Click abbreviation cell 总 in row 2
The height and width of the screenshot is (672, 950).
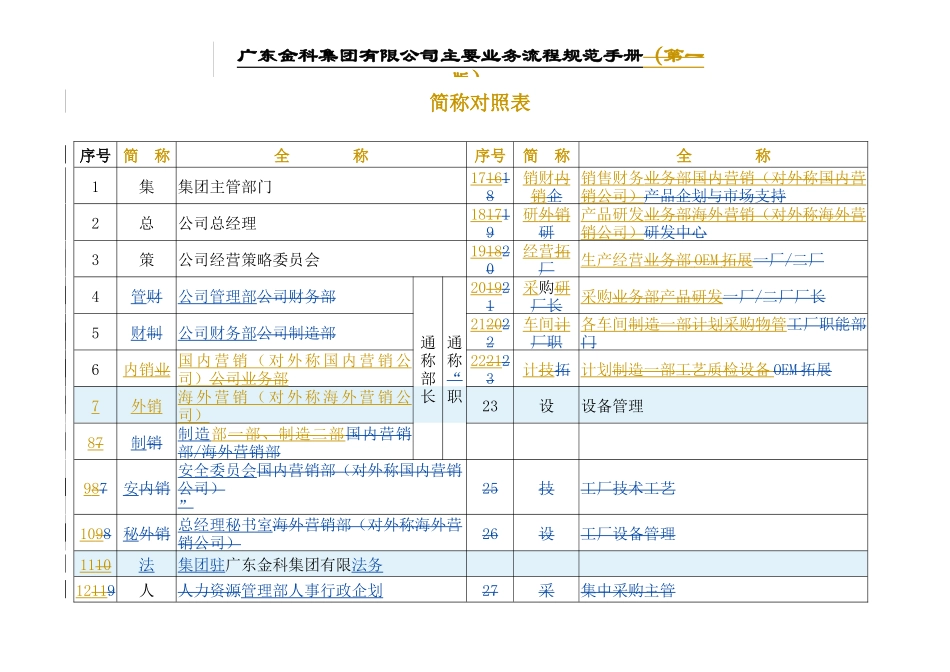click(x=147, y=223)
